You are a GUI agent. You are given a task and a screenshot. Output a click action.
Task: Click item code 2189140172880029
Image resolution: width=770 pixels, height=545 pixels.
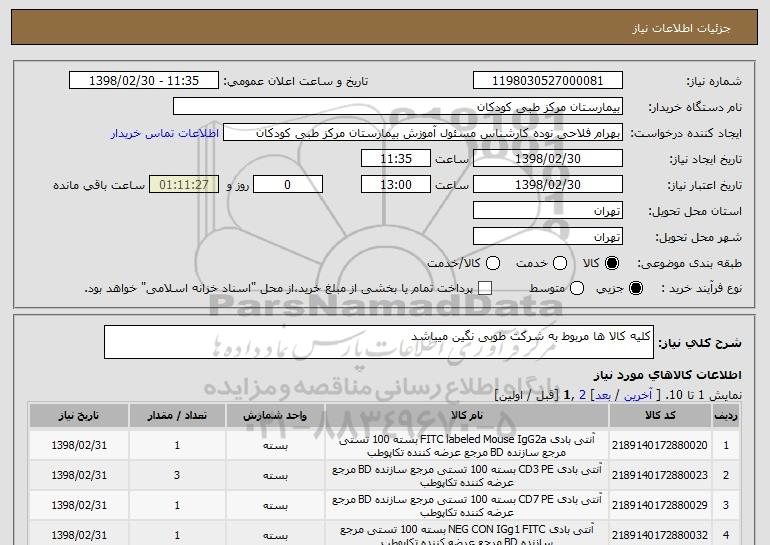(660, 505)
